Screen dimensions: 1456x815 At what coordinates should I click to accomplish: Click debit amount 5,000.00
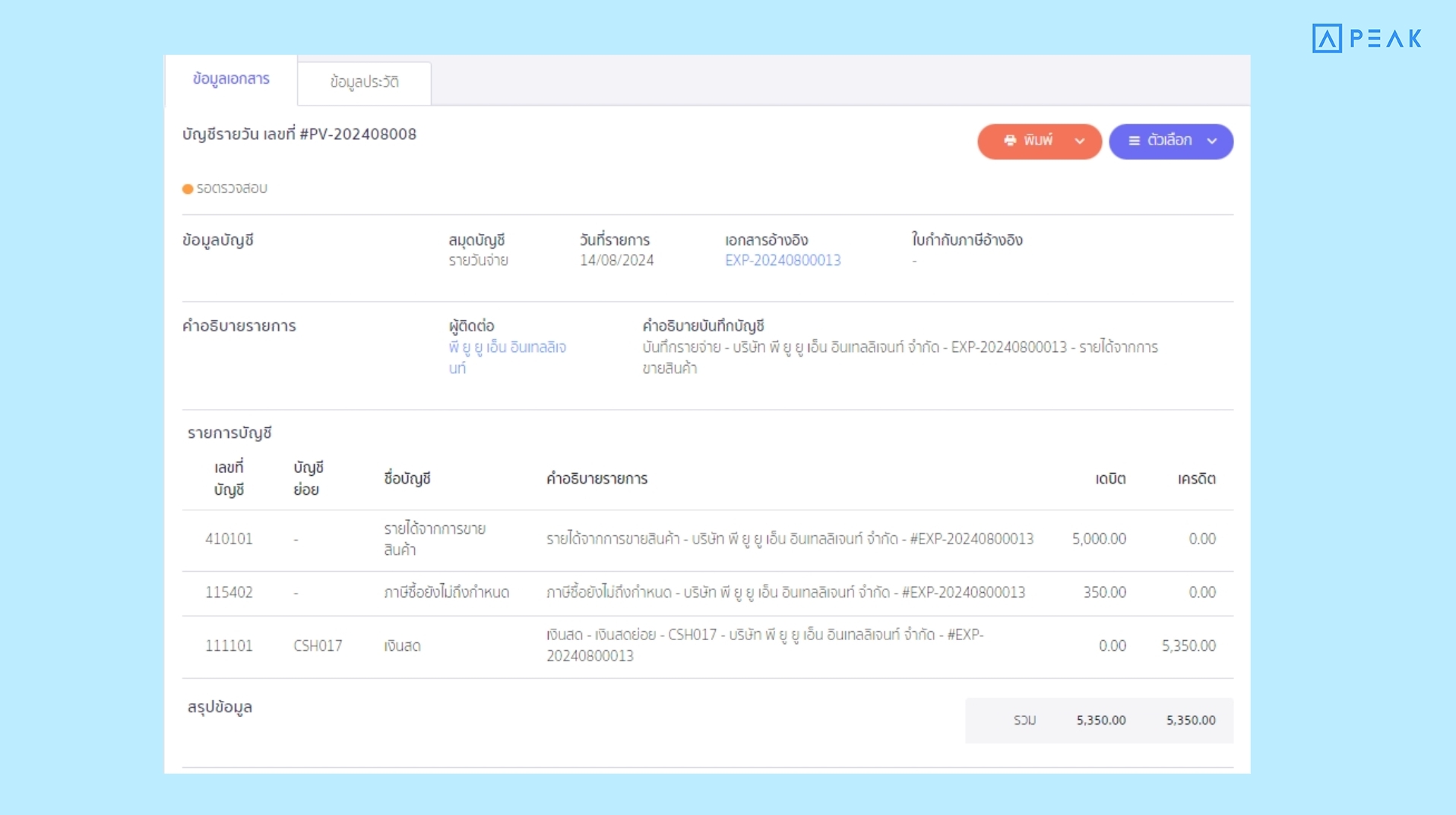tap(1099, 539)
